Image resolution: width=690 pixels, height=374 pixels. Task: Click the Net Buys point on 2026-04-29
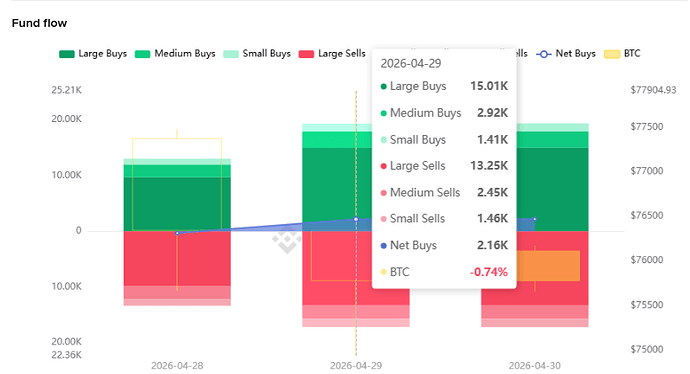click(x=356, y=219)
